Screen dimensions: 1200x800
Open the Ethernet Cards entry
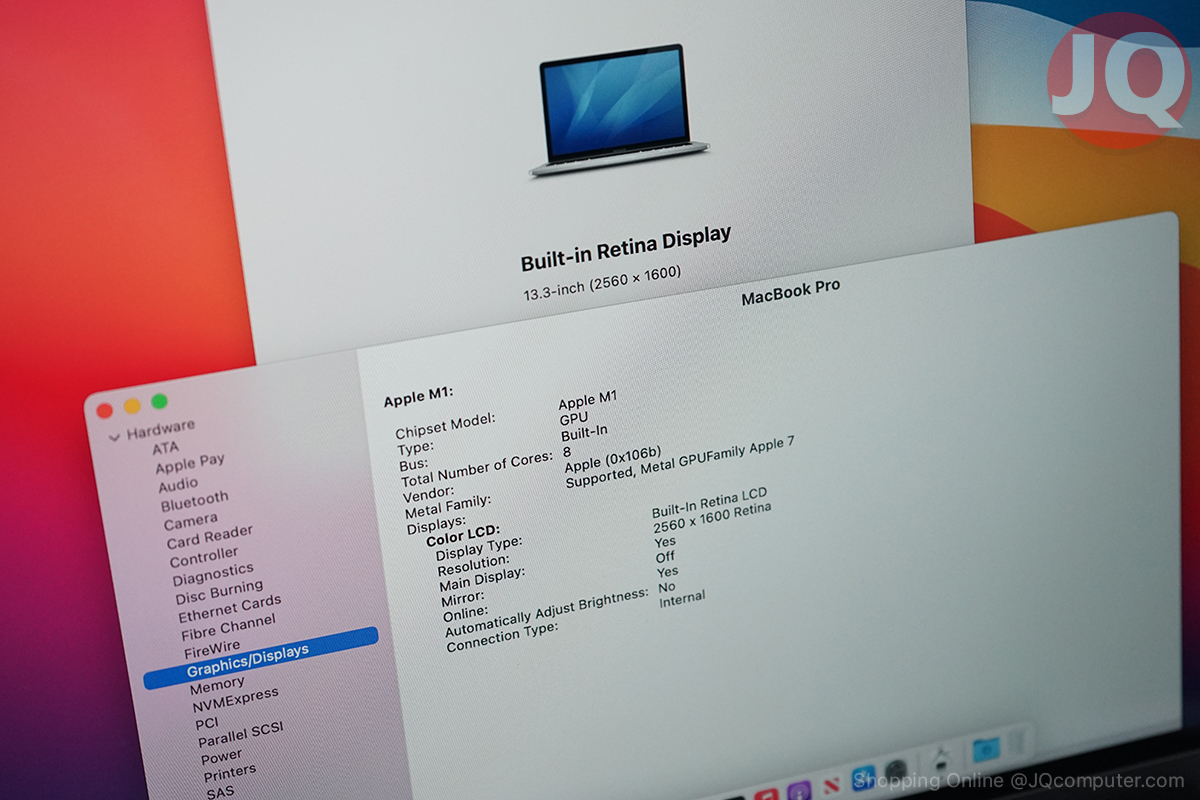coord(230,609)
